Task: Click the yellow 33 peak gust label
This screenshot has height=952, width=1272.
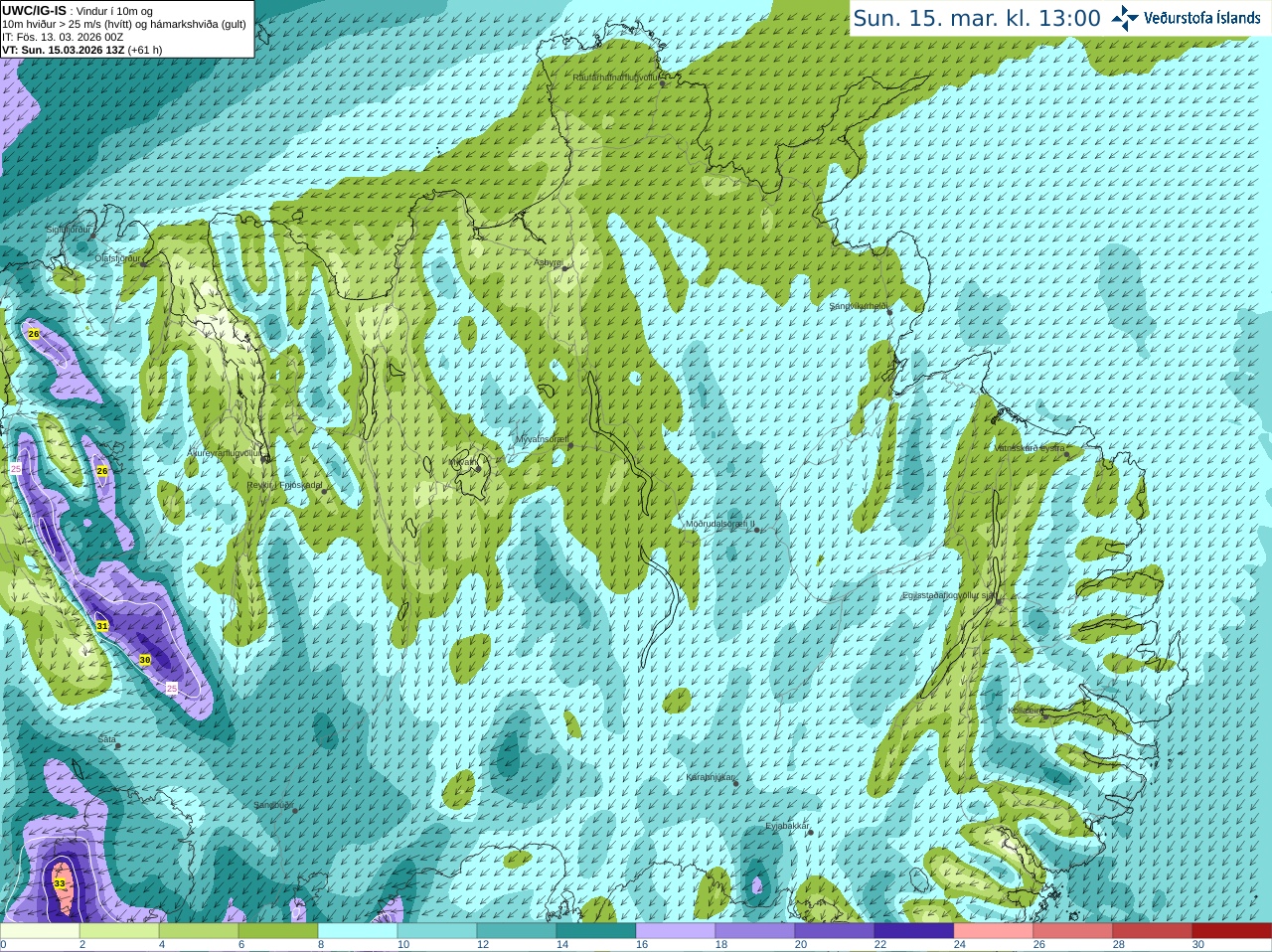Action: coord(60,883)
